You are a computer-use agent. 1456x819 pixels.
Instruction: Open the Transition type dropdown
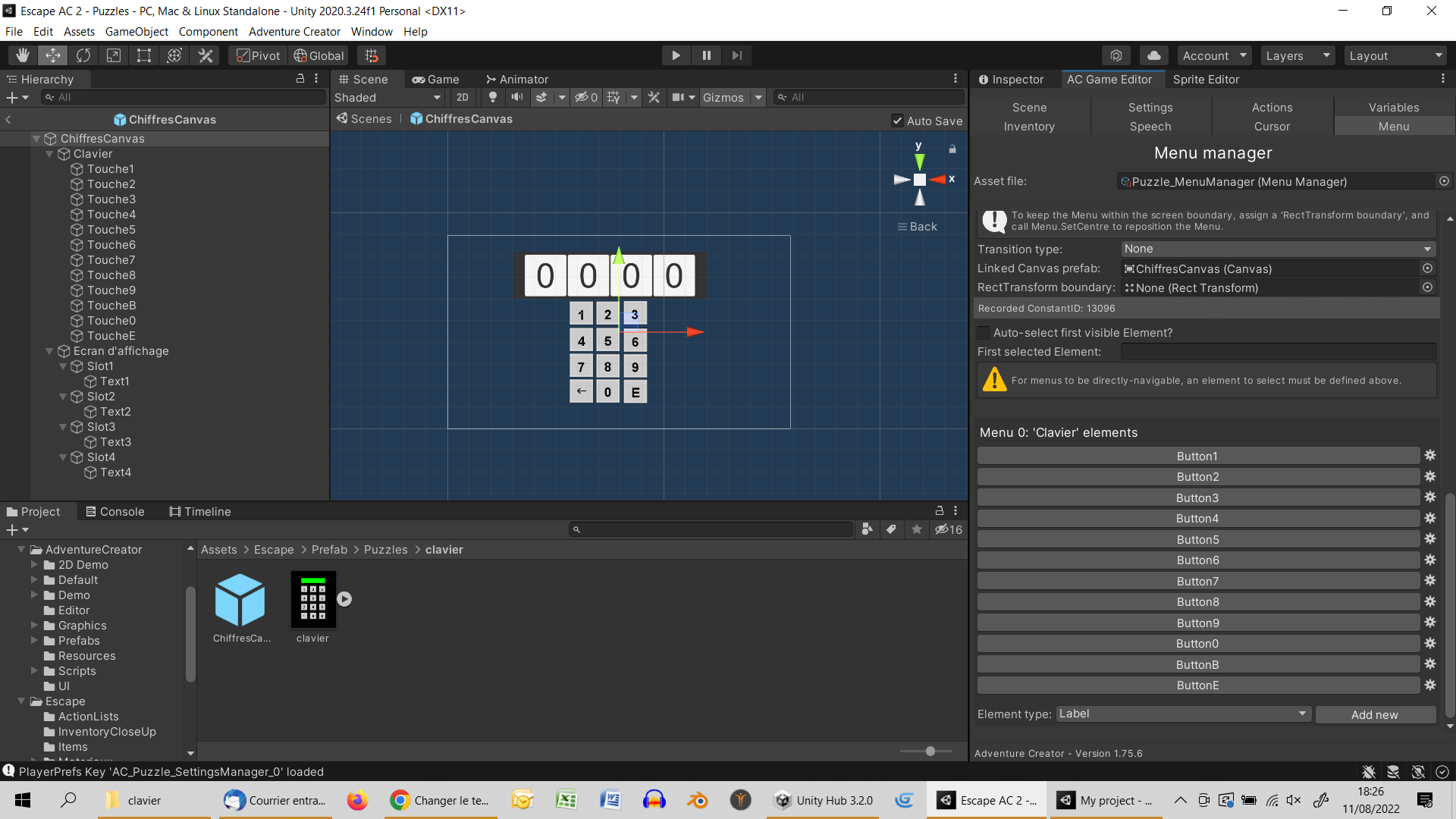pos(1279,249)
